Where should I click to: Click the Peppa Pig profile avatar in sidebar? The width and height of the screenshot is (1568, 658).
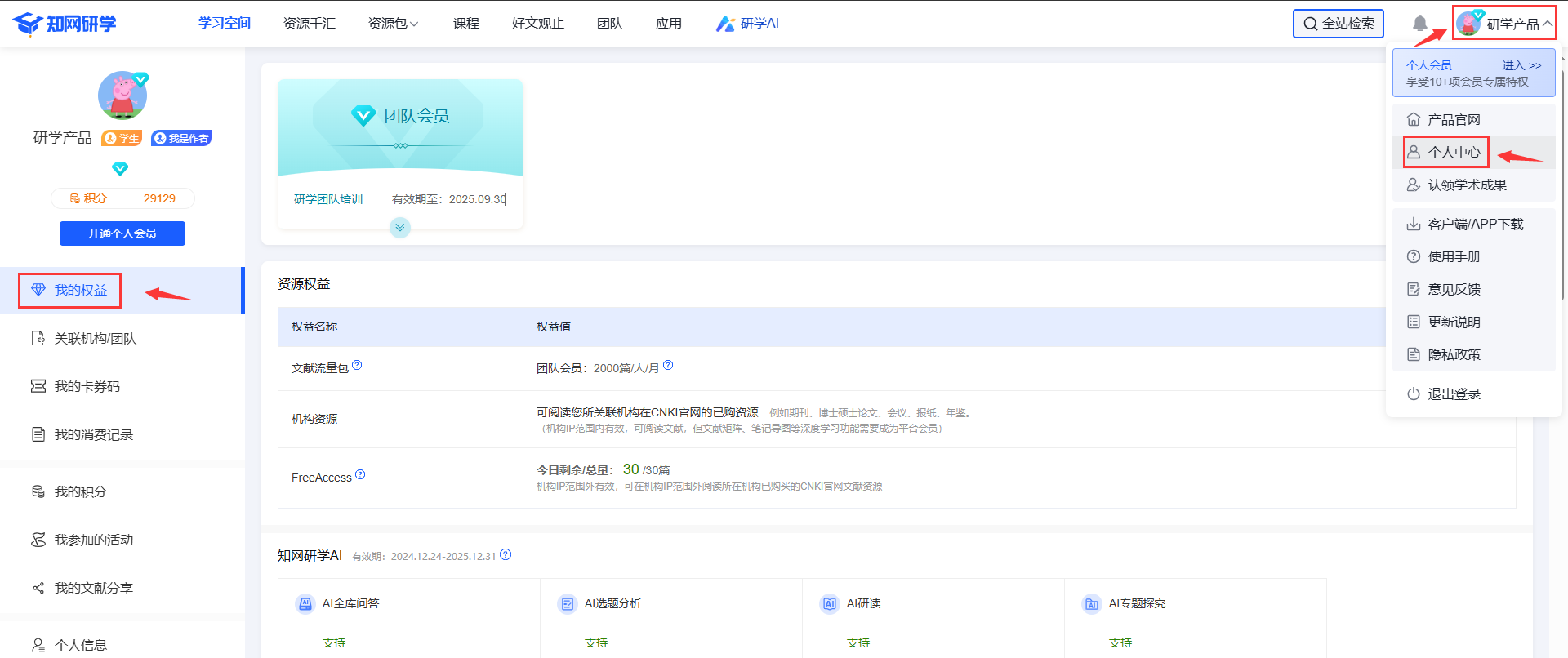click(x=122, y=96)
